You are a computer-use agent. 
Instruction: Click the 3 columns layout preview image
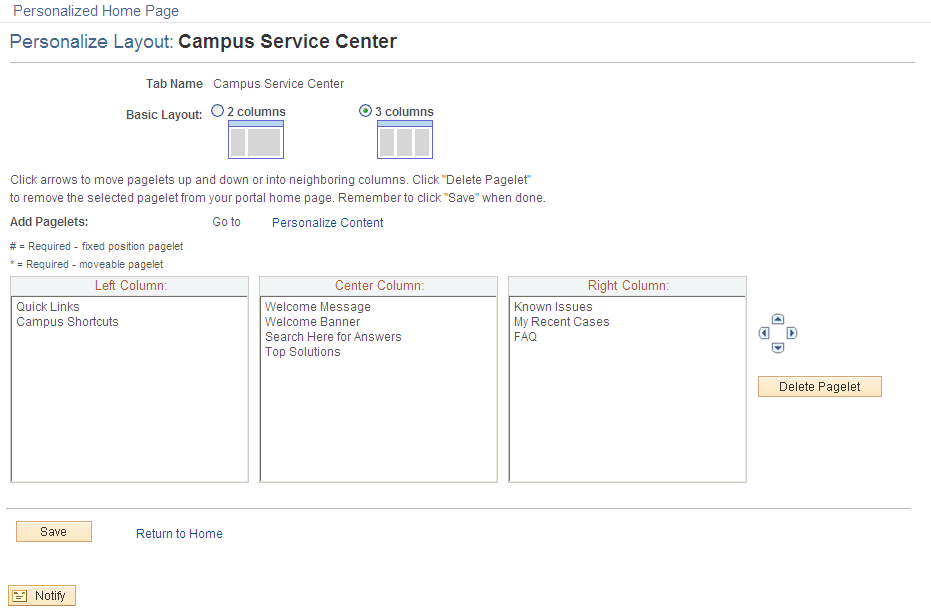tap(404, 141)
